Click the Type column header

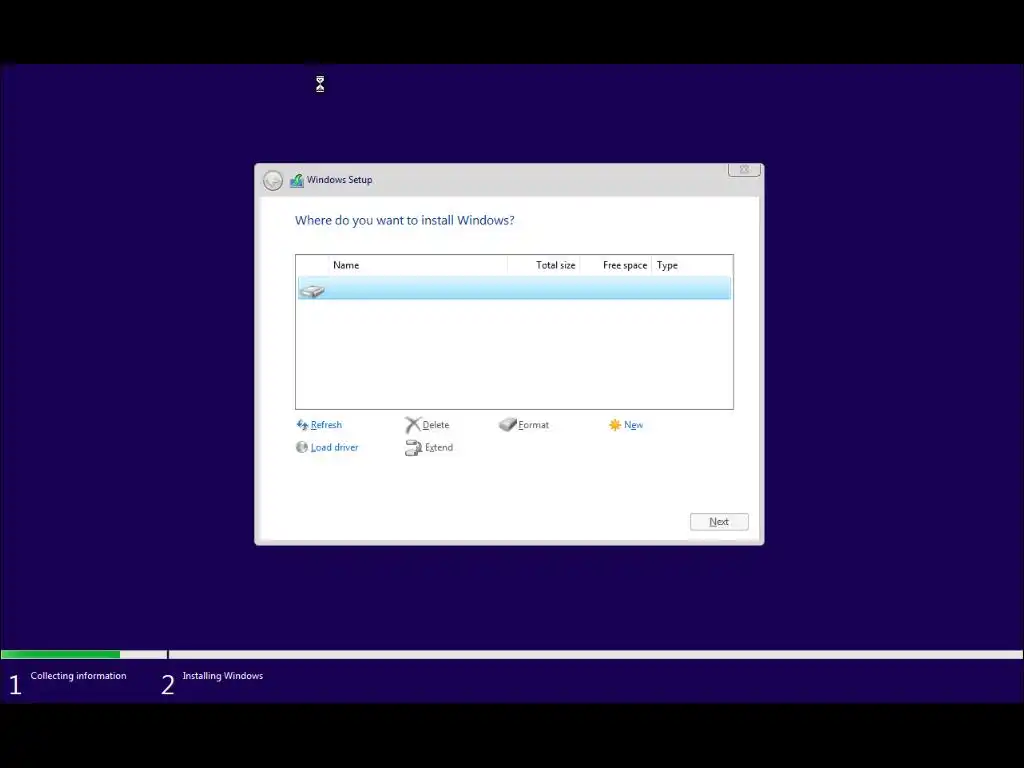pos(667,265)
